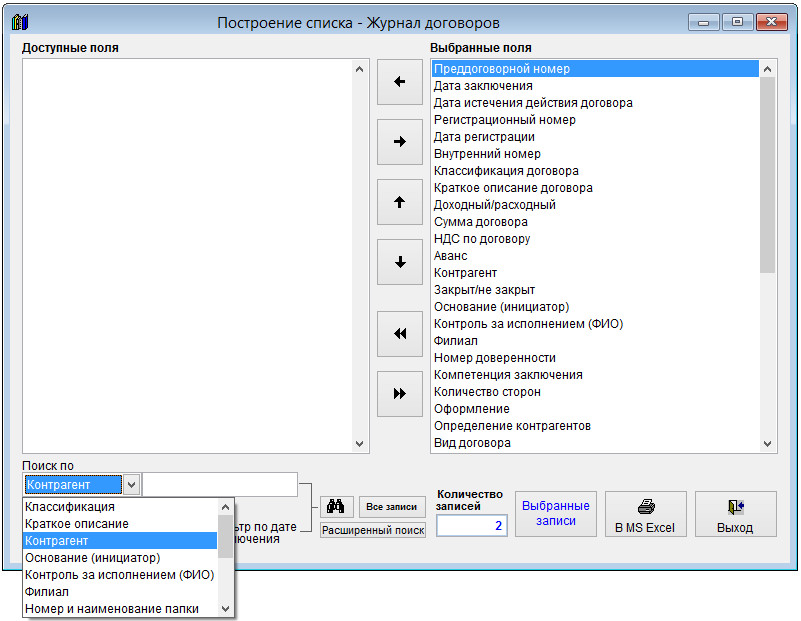Select Аванс field

click(595, 255)
